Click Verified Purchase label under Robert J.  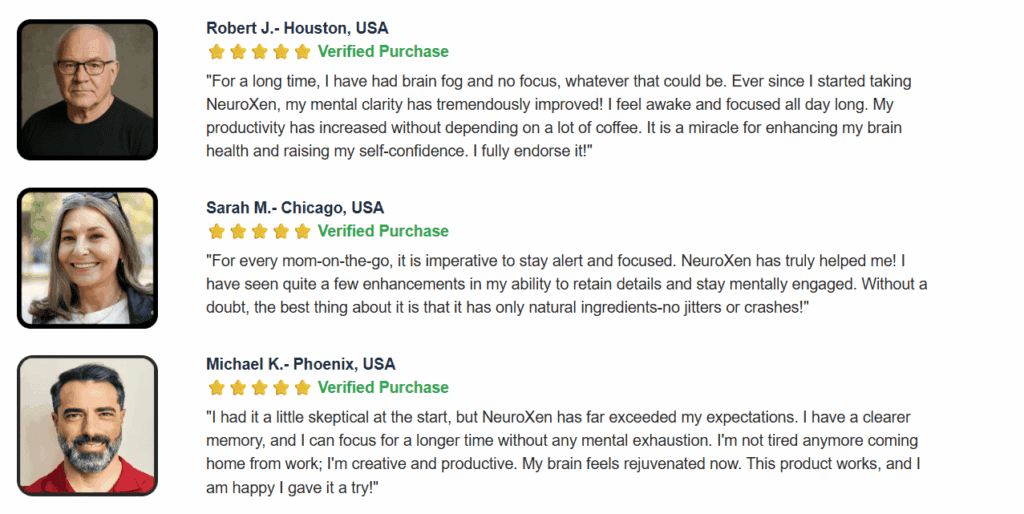point(383,52)
